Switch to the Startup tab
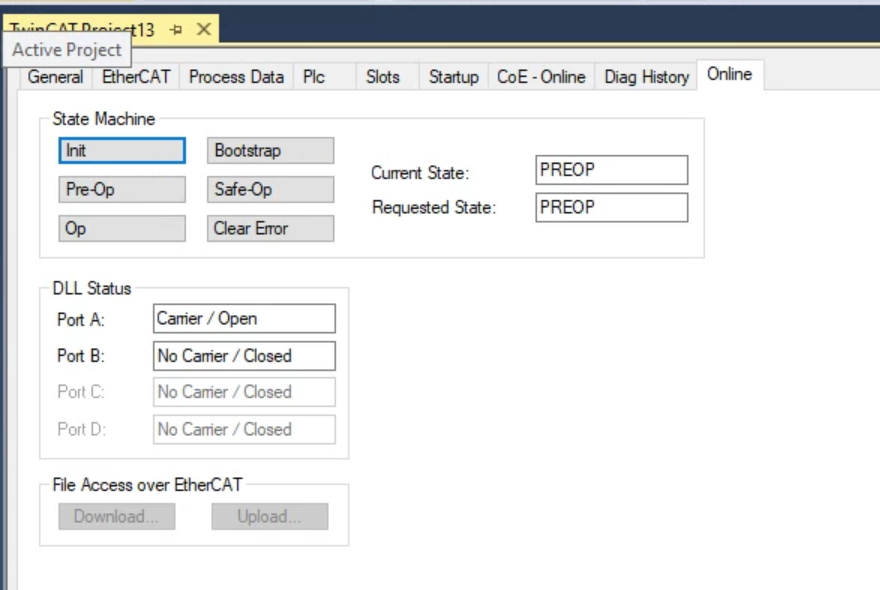This screenshot has width=880, height=590. tap(453, 77)
